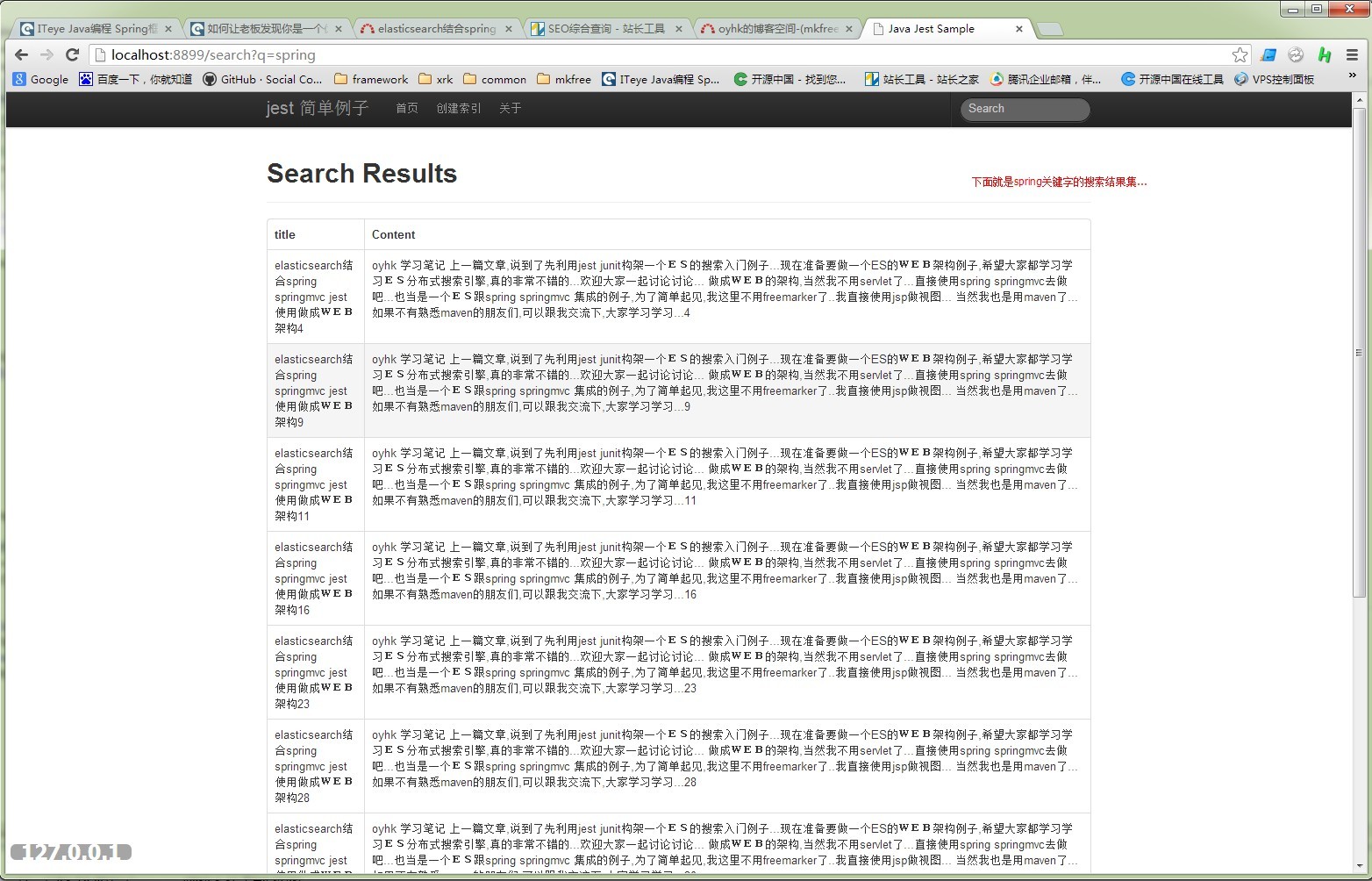Click the content cell ending in 学习学习...28
This screenshot has width=1372, height=881.
click(727, 766)
